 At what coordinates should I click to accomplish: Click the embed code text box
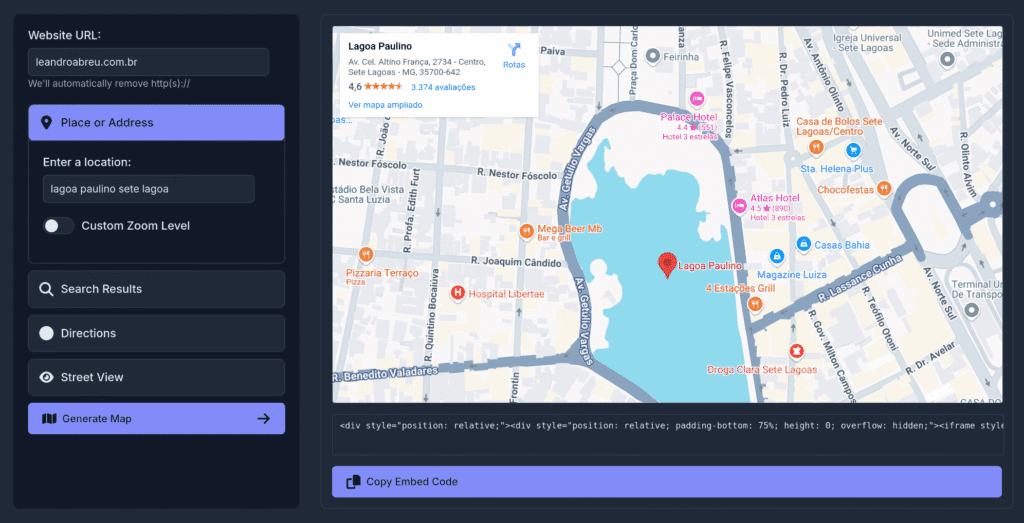pyautogui.click(x=667, y=434)
